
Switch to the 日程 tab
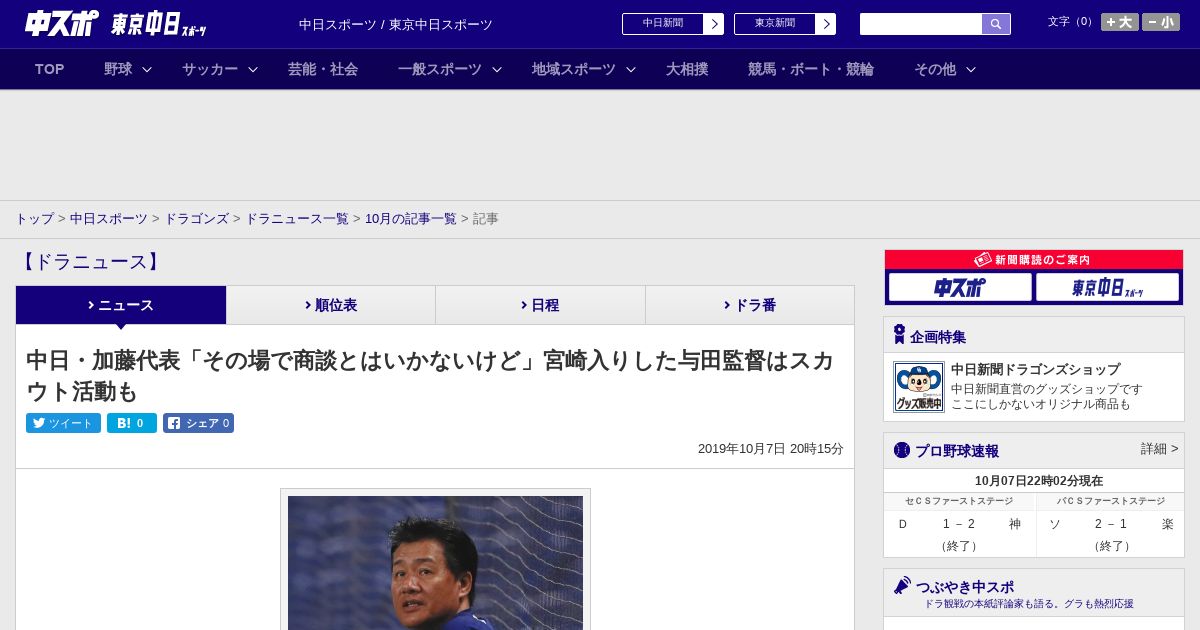(541, 305)
